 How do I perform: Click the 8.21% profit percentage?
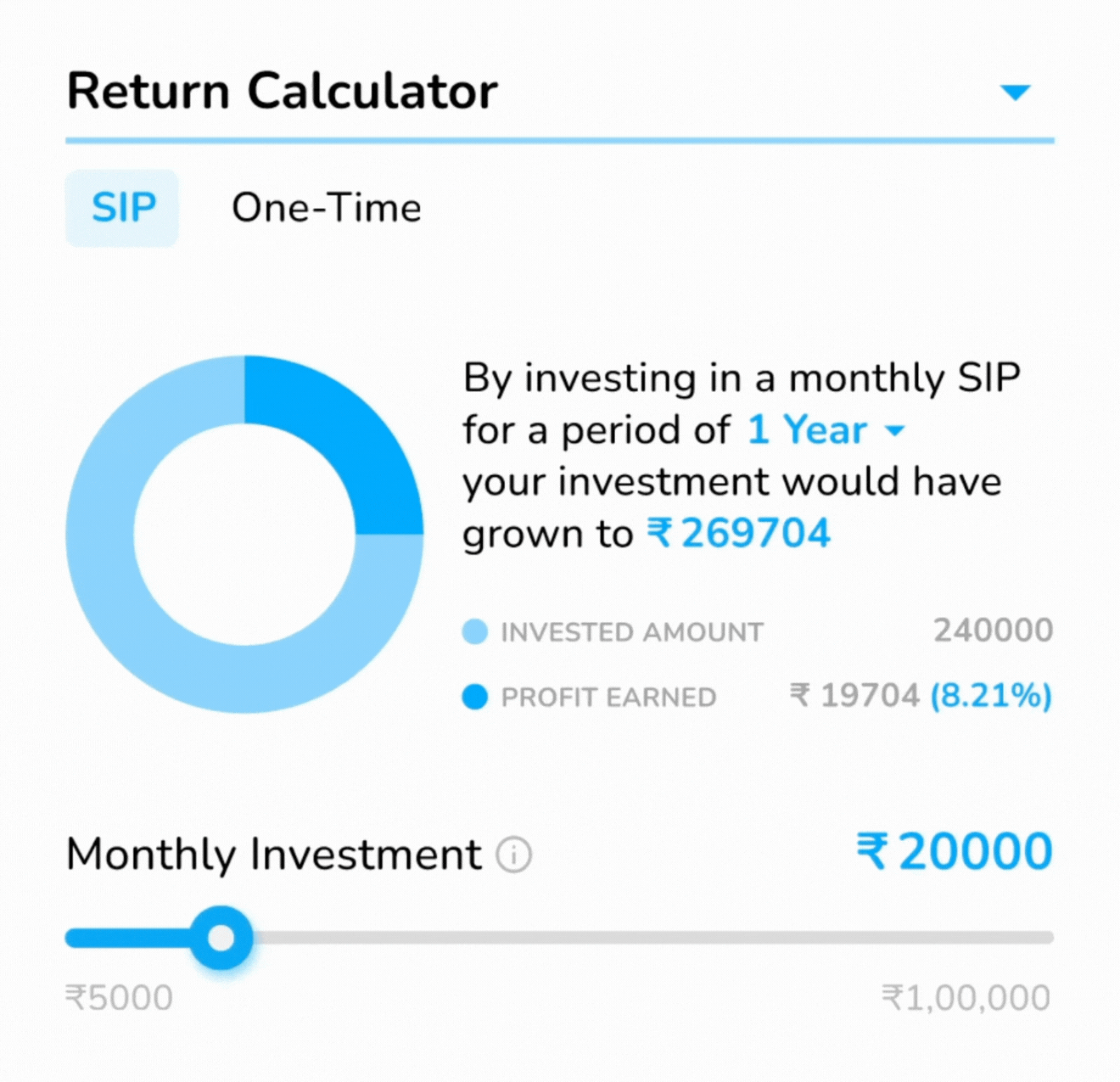click(x=991, y=696)
